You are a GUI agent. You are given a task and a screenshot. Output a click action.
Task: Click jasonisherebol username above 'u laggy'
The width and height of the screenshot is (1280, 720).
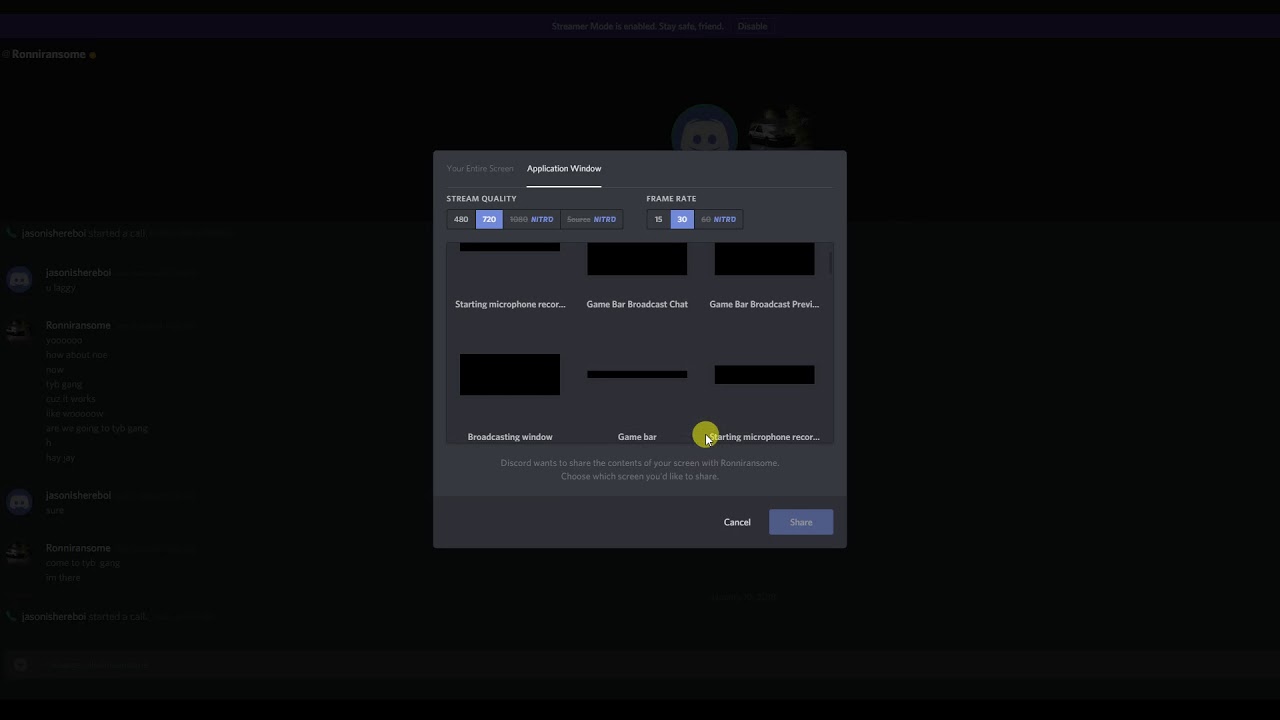pyautogui.click(x=78, y=272)
